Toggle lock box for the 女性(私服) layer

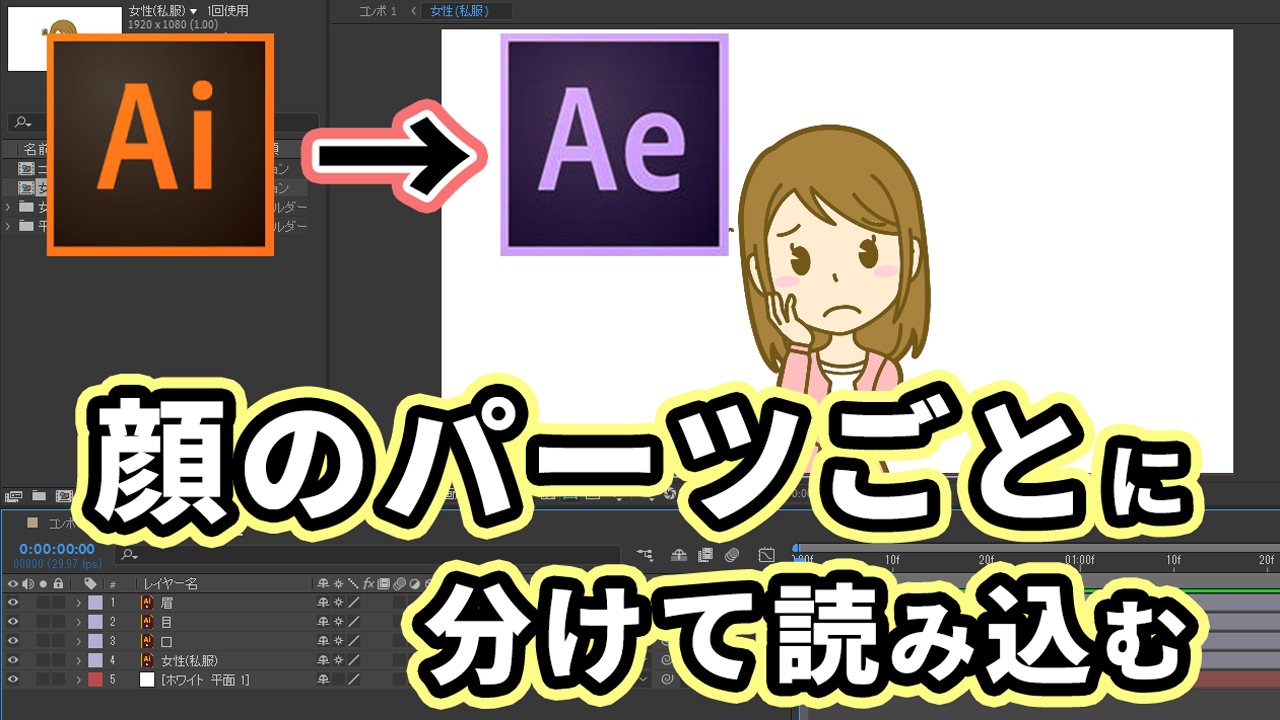point(58,660)
